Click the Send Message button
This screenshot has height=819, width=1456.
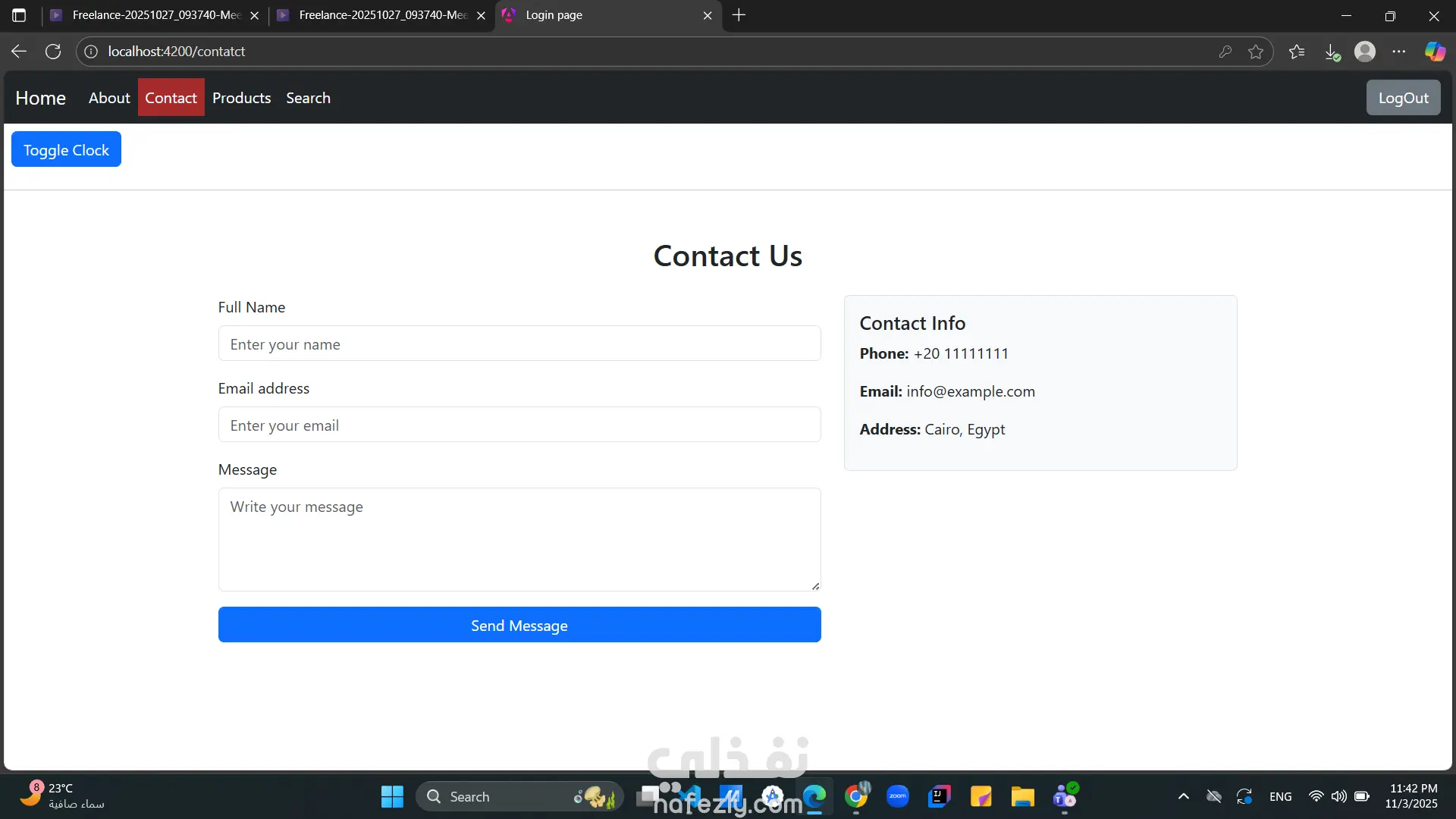coord(519,625)
